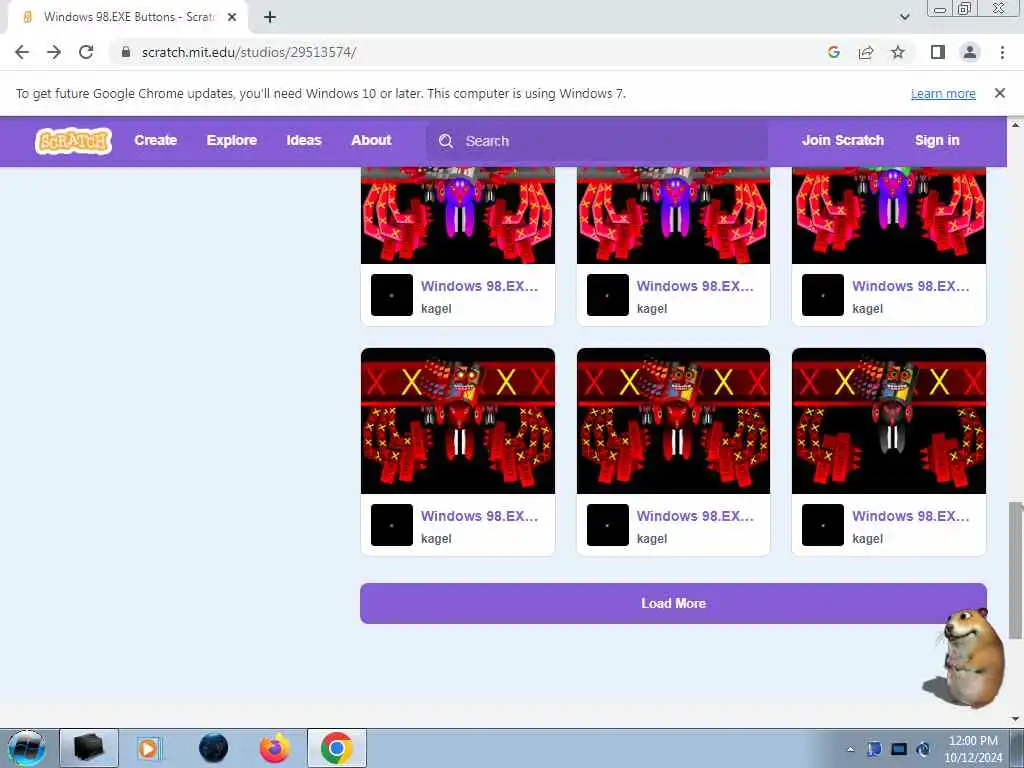Open the Explore menu item
The height and width of the screenshot is (768, 1024).
[232, 140]
